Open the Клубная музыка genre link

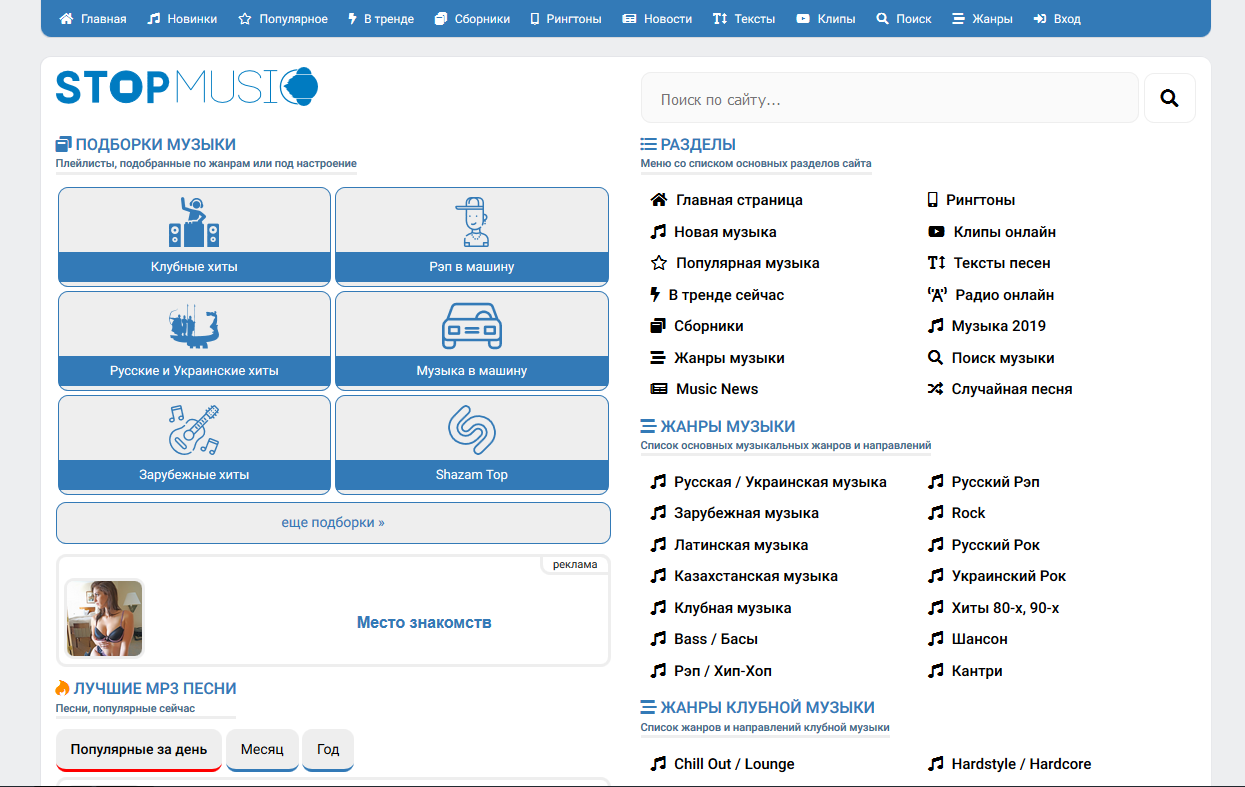coord(733,608)
